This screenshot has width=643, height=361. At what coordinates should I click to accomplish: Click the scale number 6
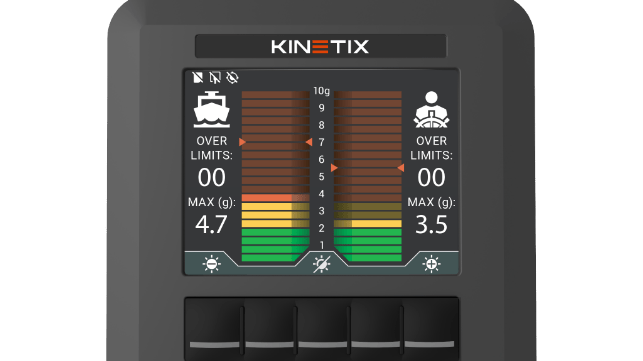pyautogui.click(x=322, y=159)
